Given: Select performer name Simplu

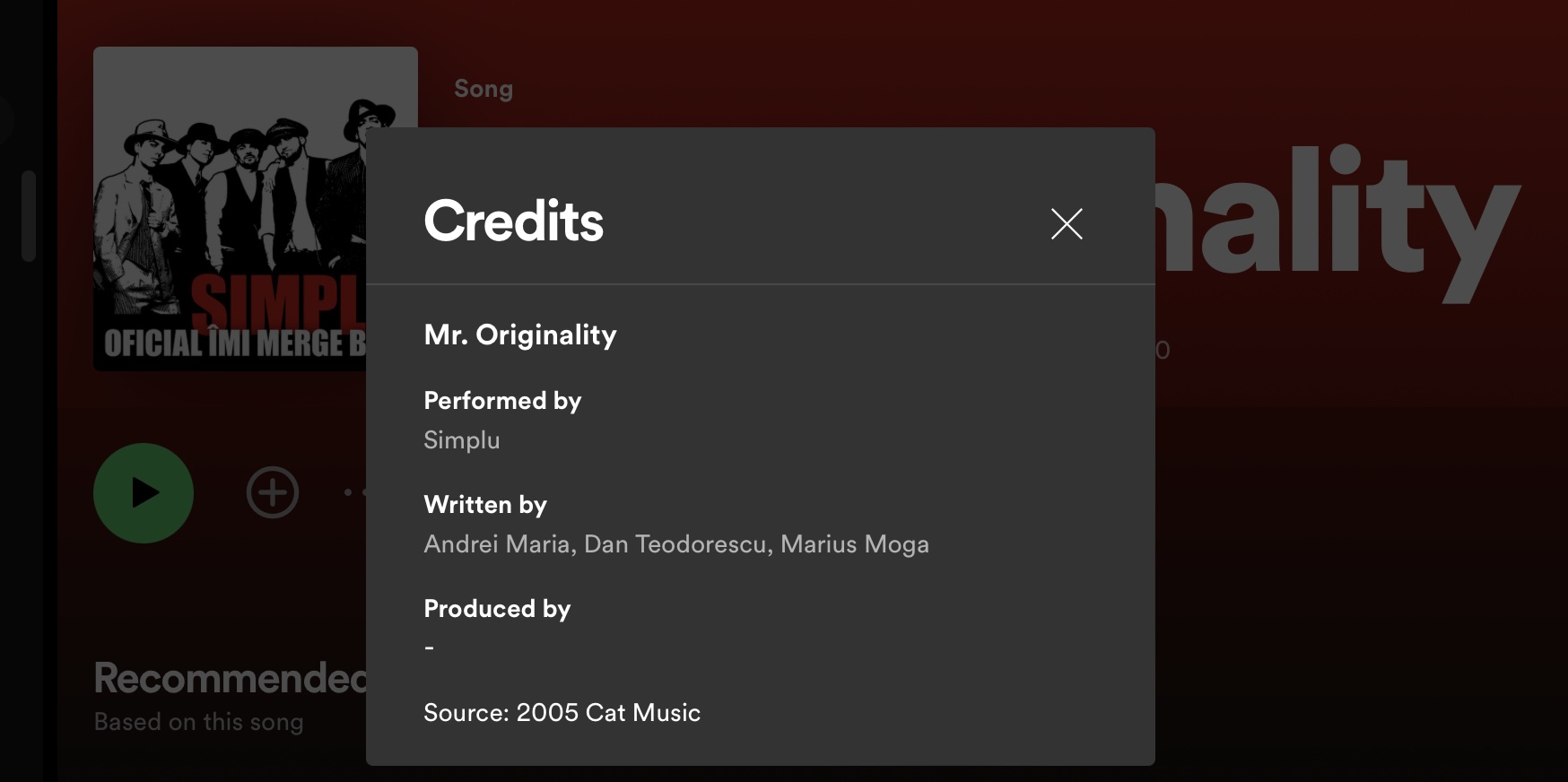Looking at the screenshot, I should coord(461,440).
